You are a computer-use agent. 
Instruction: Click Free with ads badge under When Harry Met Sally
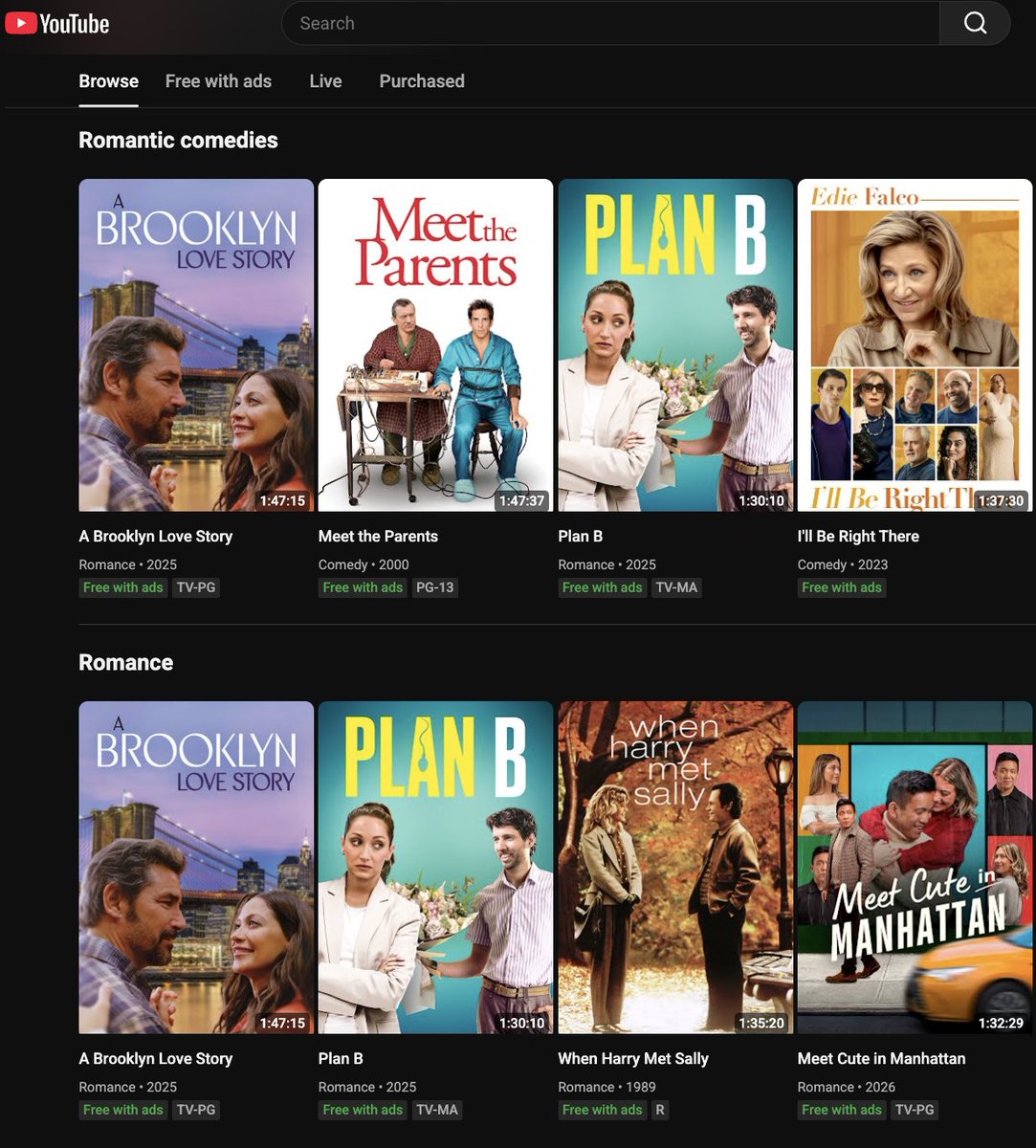click(603, 1110)
